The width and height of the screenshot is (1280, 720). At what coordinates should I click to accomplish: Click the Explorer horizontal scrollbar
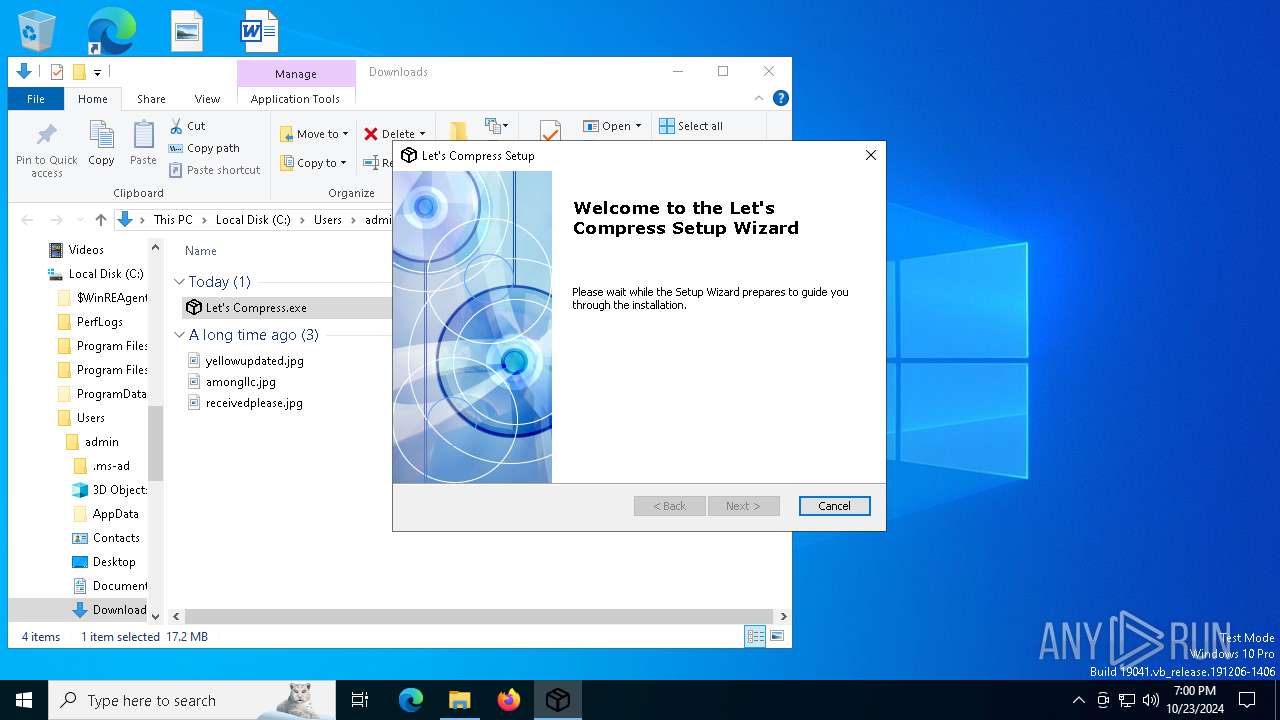[479, 616]
